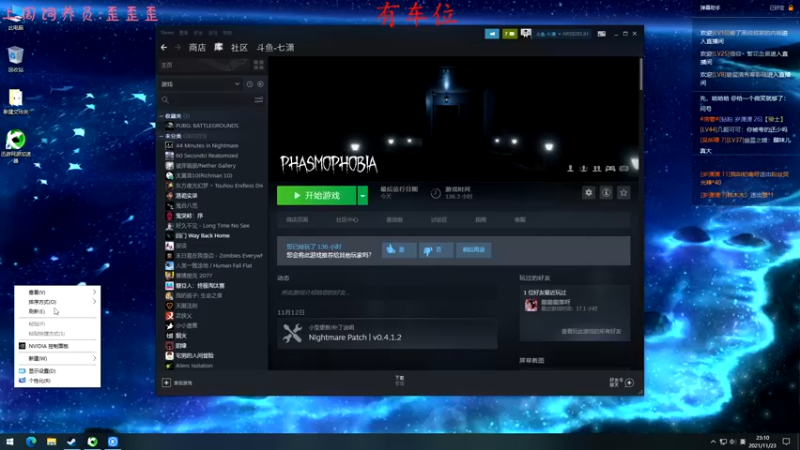The width and height of the screenshot is (800, 450).
Task: Expand play options arrow beside 开始游戏
Action: click(362, 195)
